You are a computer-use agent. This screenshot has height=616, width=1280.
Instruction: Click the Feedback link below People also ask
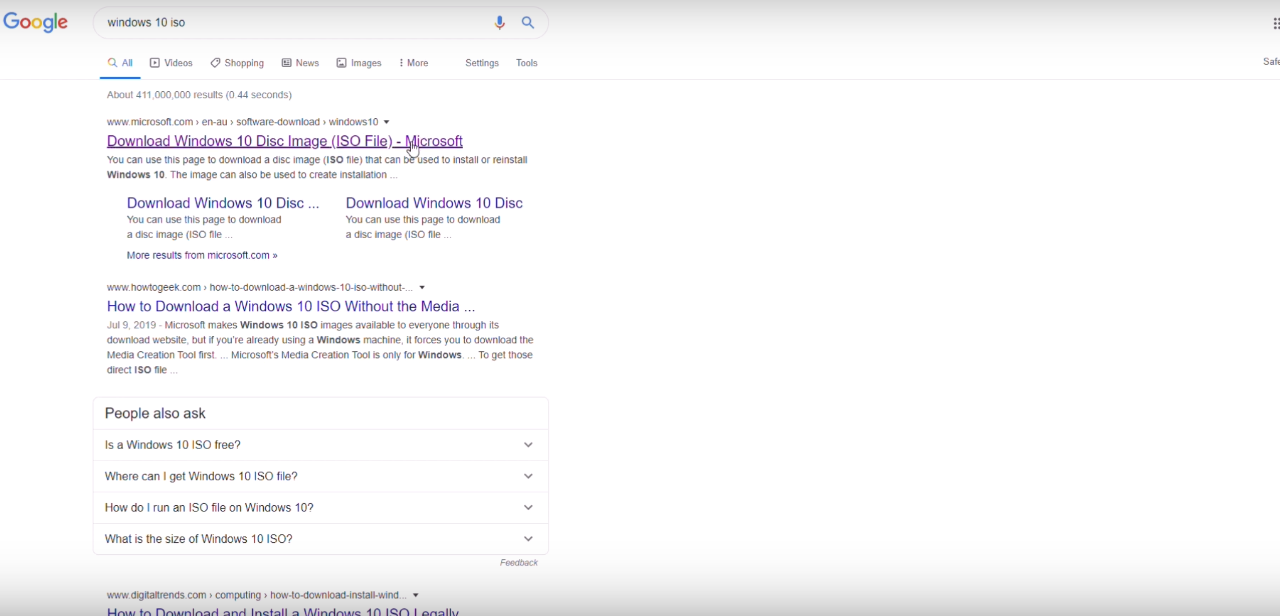519,563
